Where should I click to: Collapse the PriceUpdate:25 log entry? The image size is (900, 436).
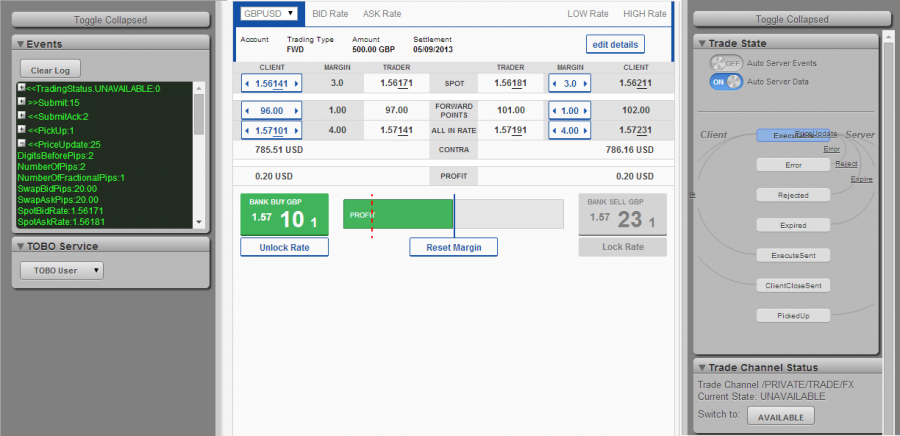click(21, 143)
